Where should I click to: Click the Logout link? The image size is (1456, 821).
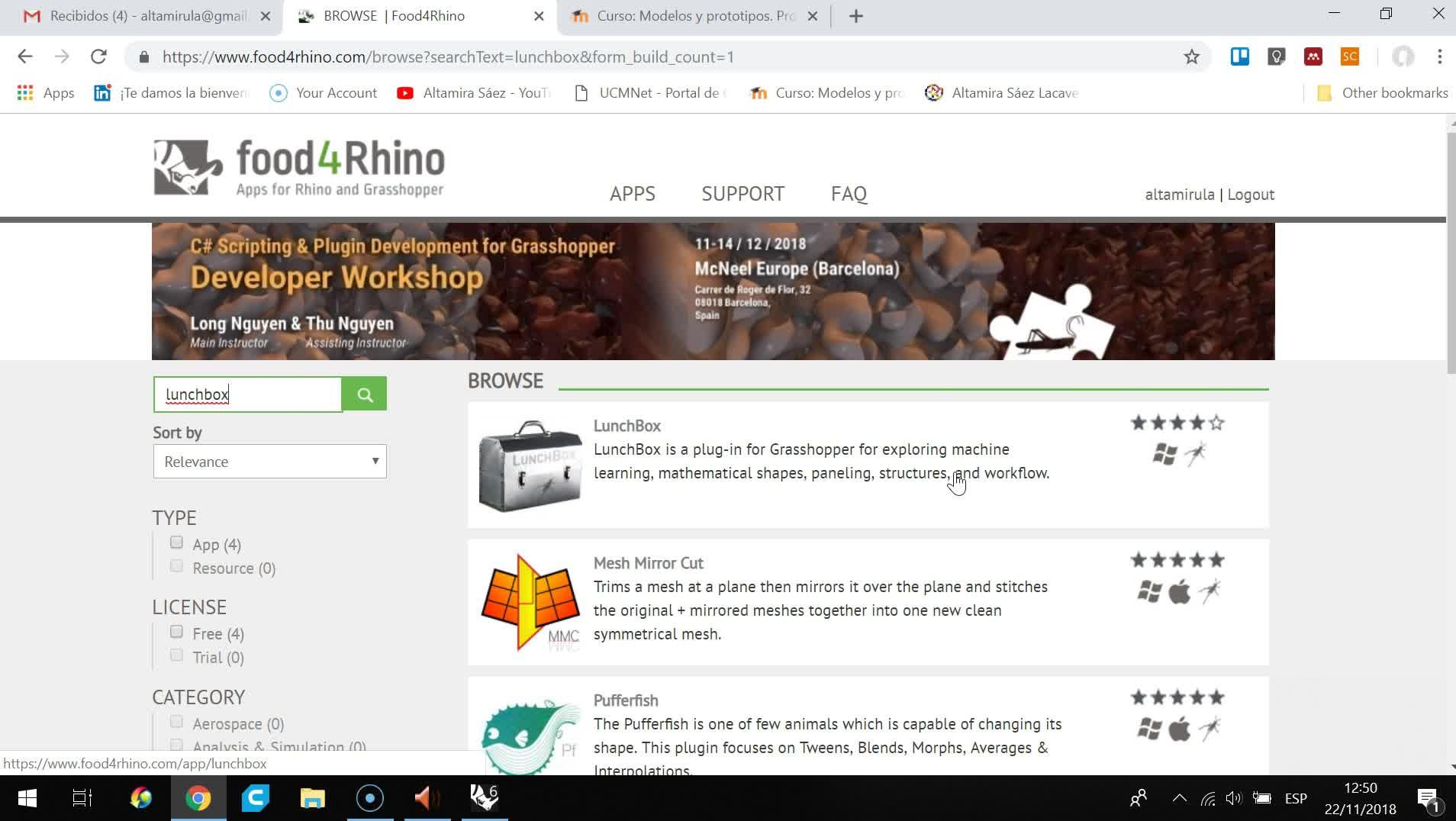point(1251,194)
